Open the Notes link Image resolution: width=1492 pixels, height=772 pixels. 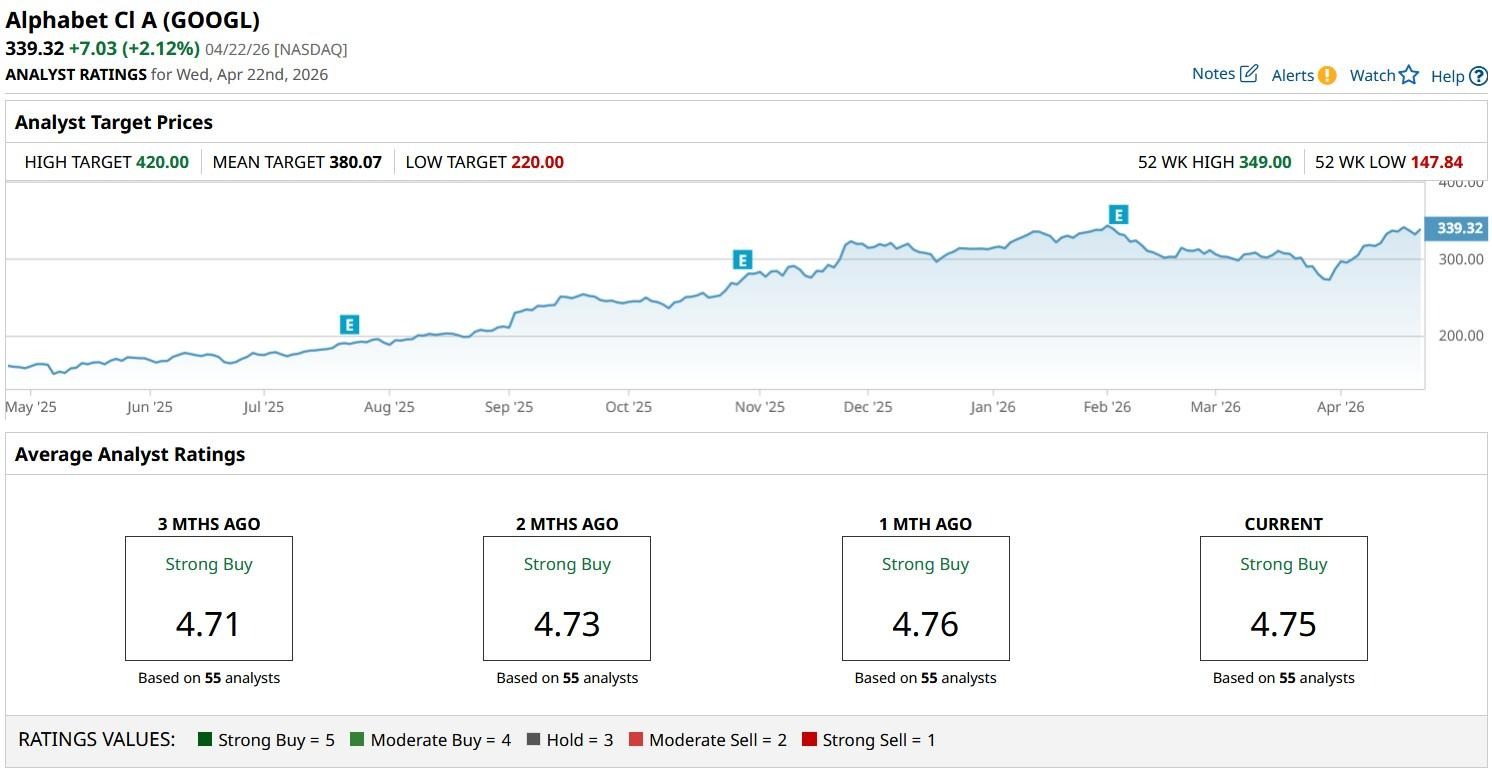[x=1213, y=74]
